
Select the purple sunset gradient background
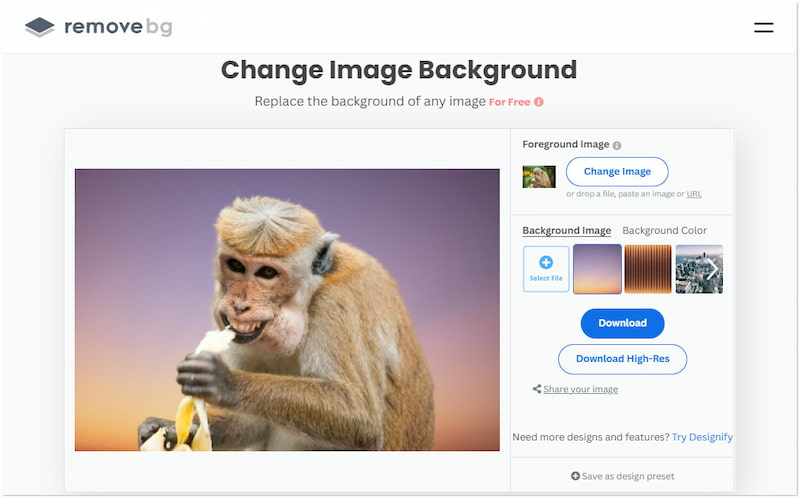[x=597, y=269]
